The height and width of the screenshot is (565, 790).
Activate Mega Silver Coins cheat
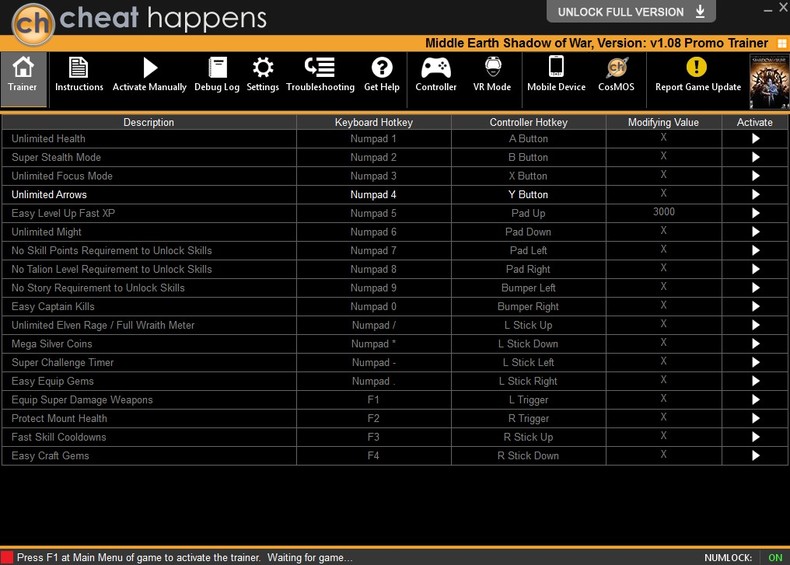pos(755,344)
